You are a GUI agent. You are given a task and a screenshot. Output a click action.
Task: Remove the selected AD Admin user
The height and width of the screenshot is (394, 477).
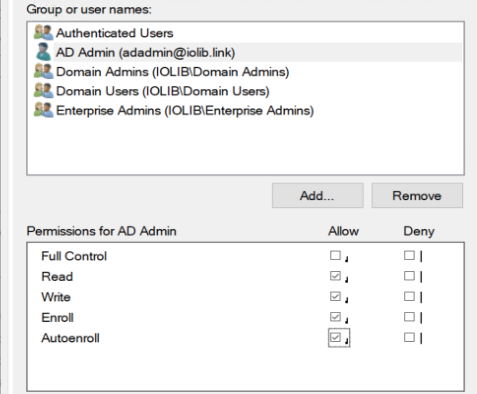(x=417, y=195)
